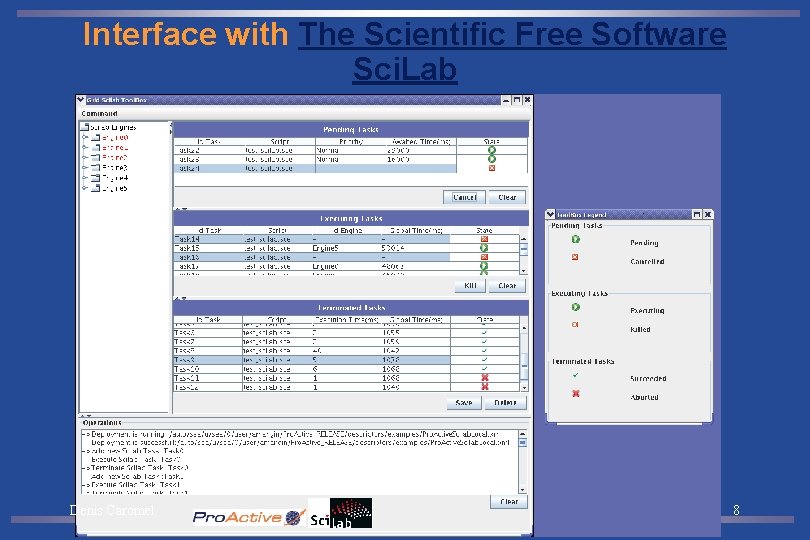Click Cancelled icon in ToolBox Legend window
This screenshot has width=810, height=540.
click(x=575, y=257)
